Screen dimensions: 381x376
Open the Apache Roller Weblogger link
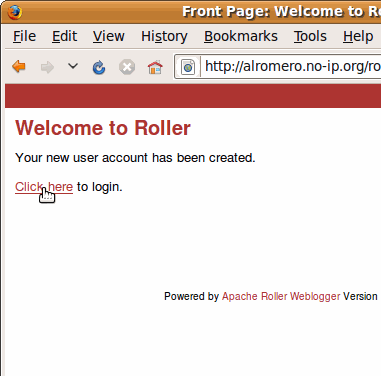click(281, 296)
